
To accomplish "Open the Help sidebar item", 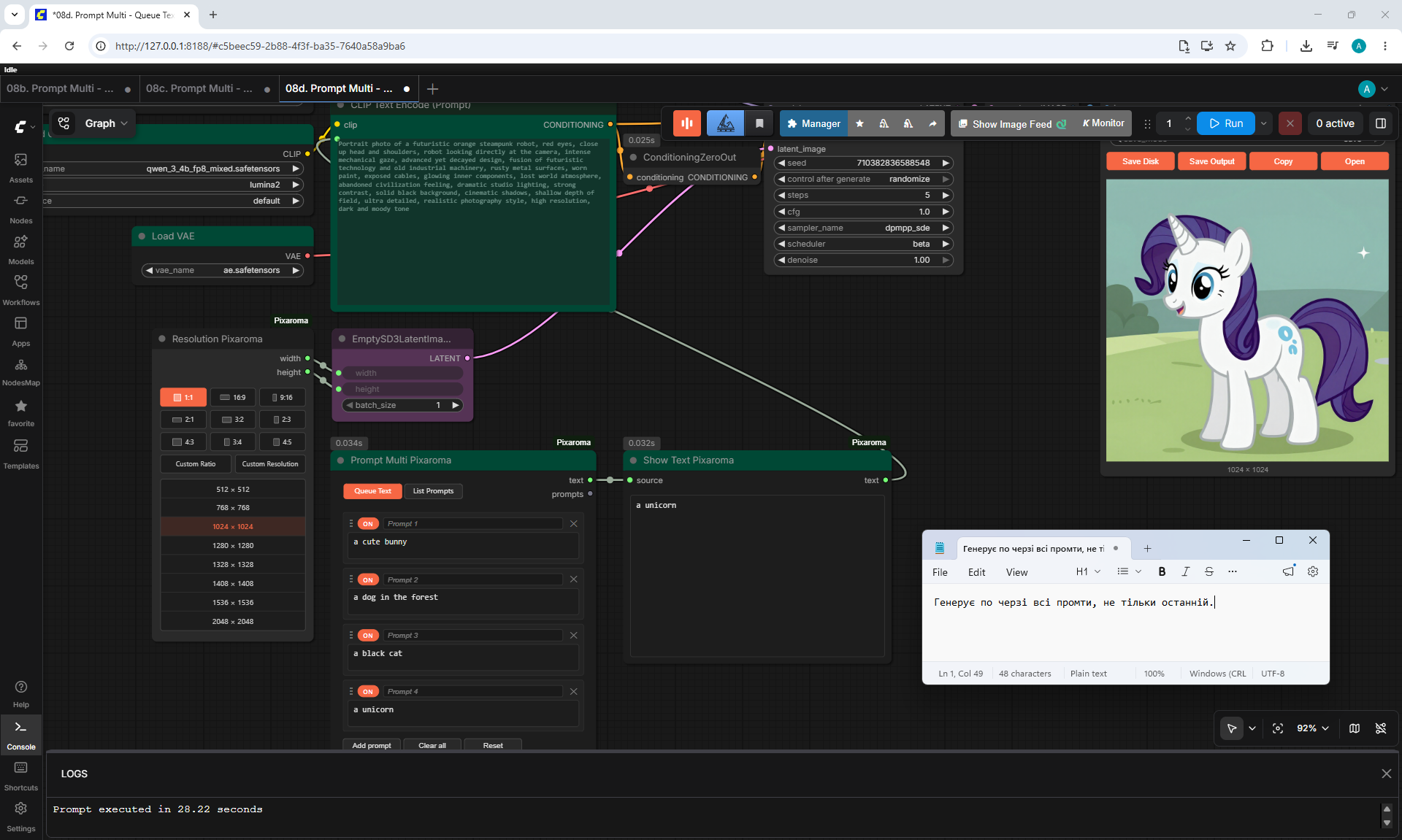I will click(x=21, y=693).
